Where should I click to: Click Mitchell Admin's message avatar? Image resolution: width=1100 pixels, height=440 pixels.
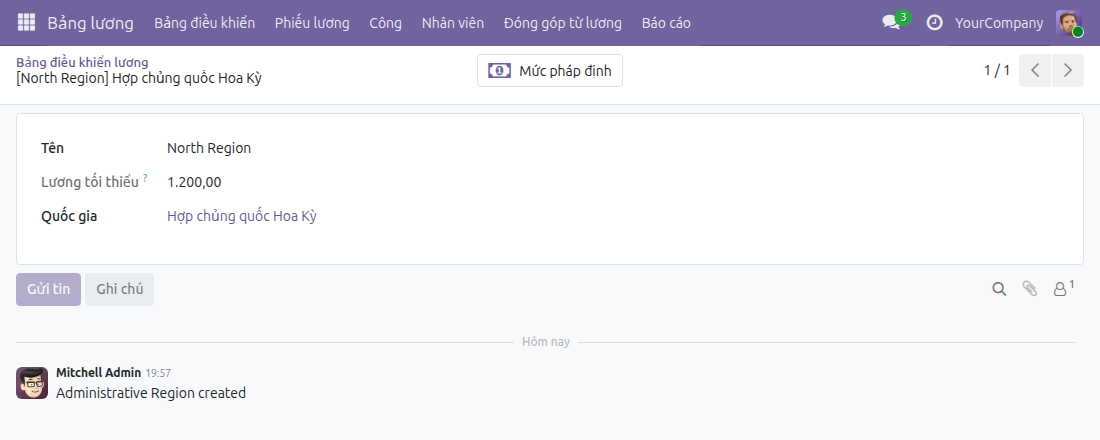point(32,382)
